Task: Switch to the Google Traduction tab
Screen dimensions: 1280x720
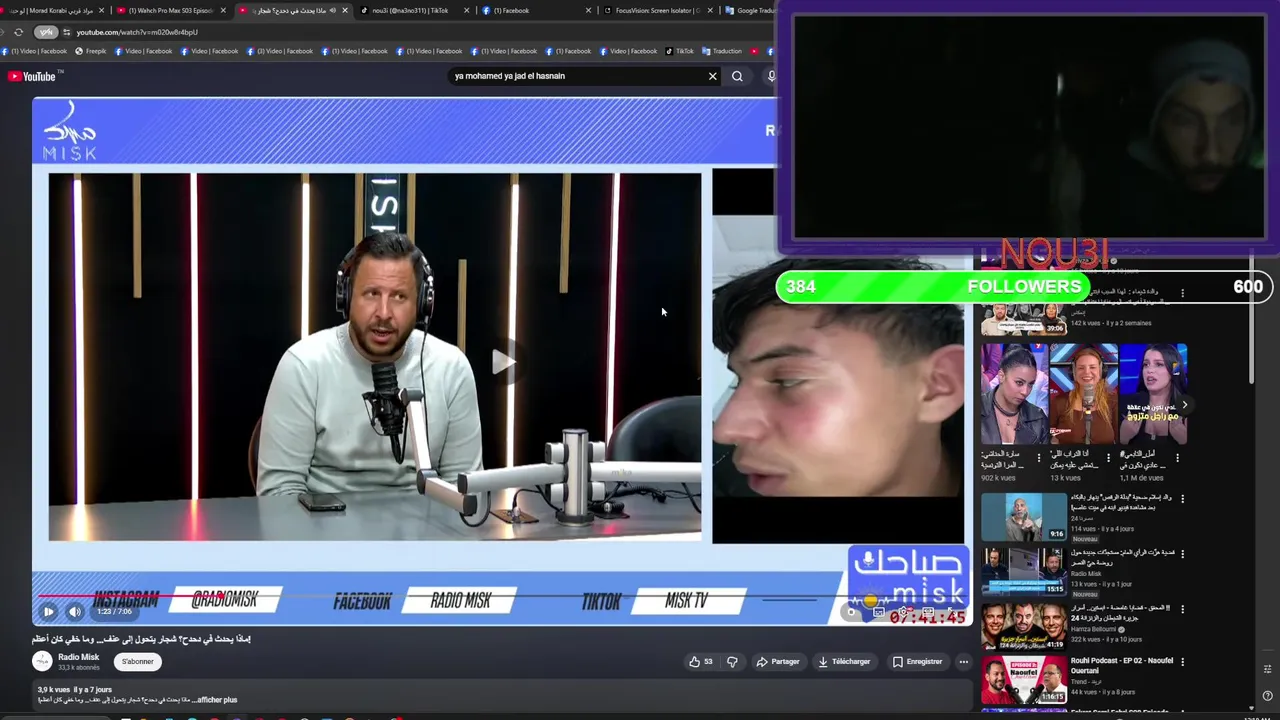Action: [x=748, y=10]
